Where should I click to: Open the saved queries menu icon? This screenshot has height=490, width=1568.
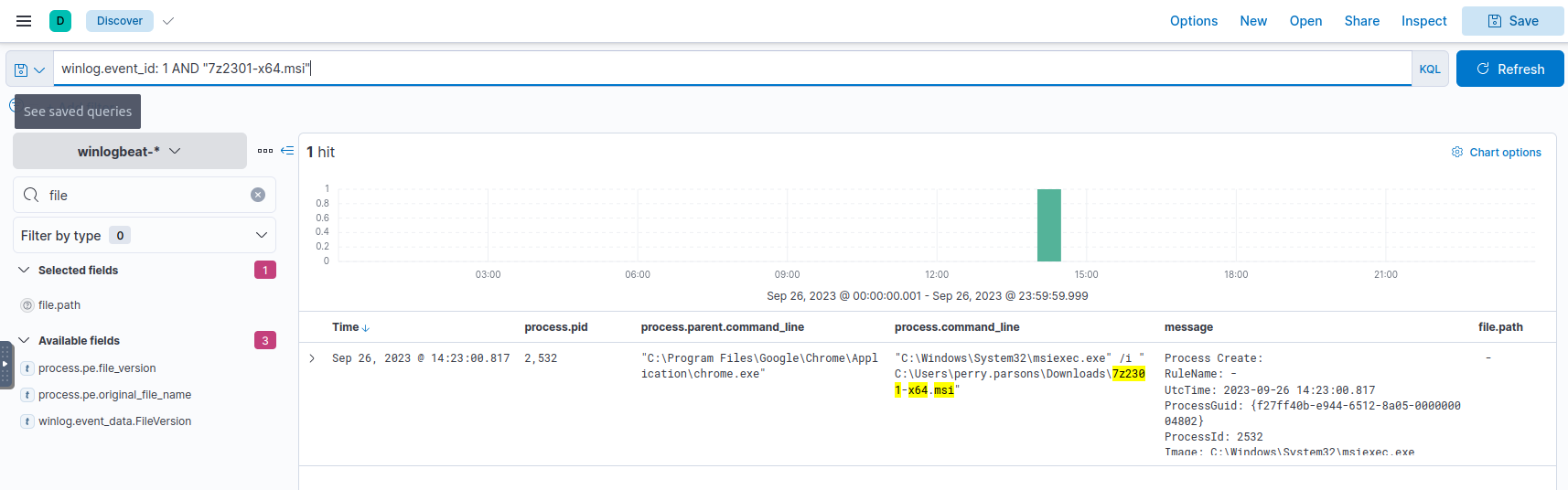click(29, 69)
